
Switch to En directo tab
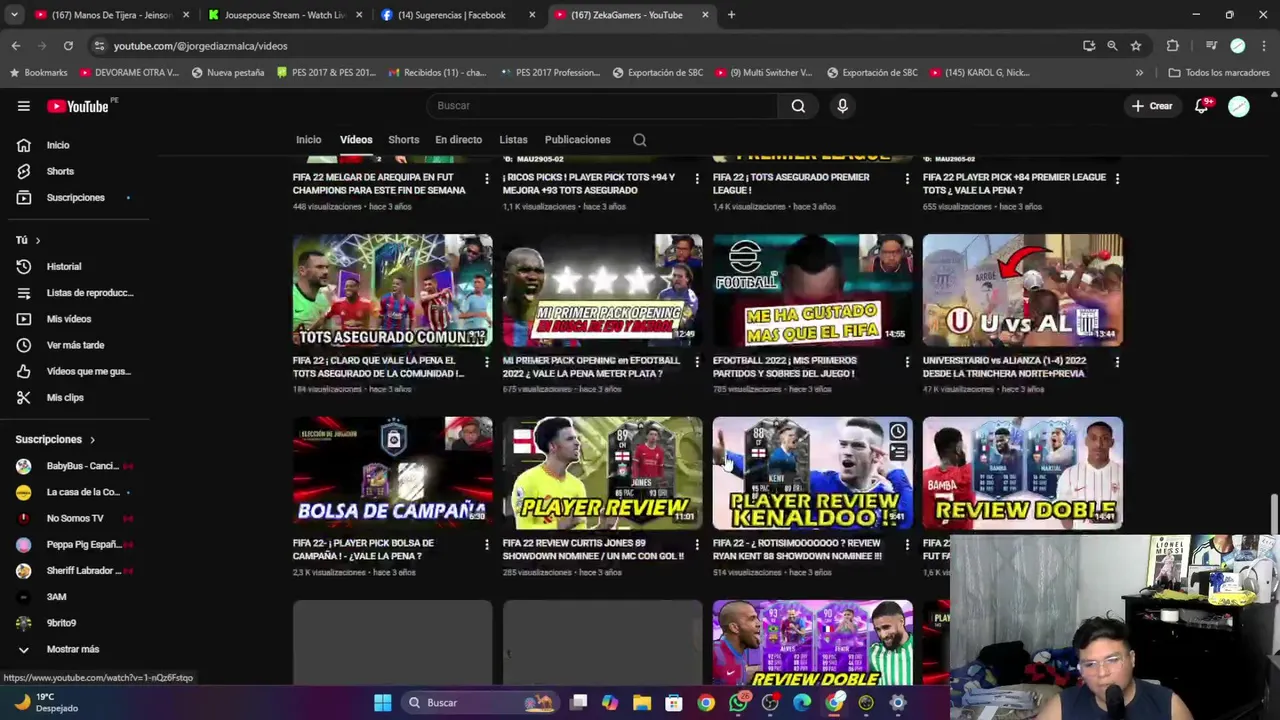458,140
